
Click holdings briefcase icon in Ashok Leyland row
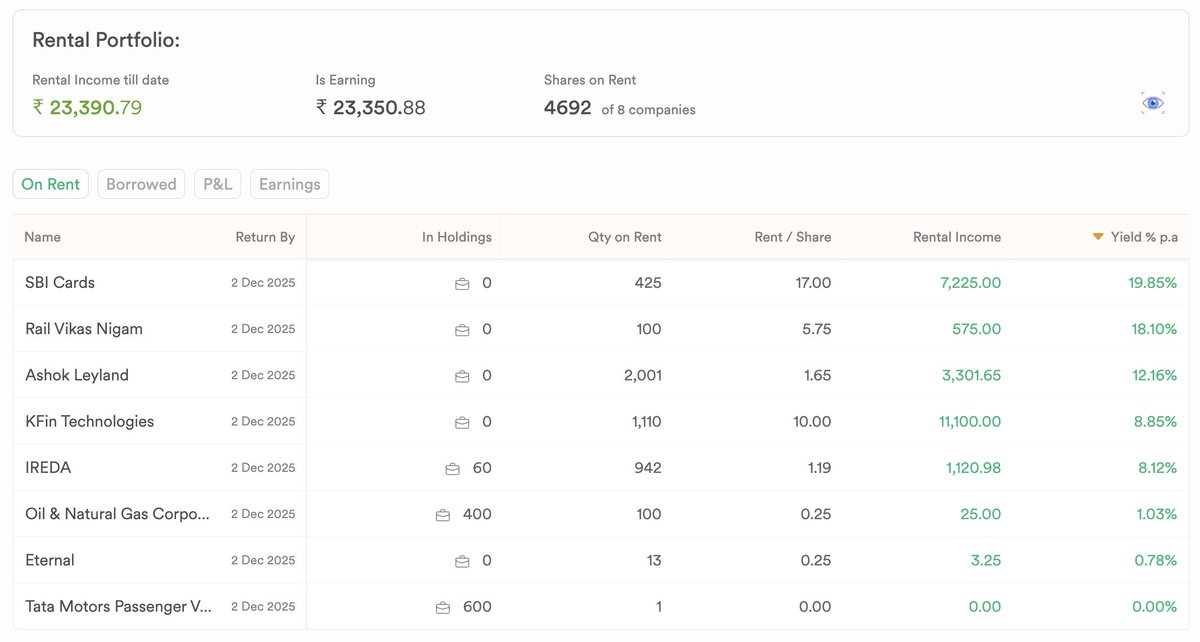(x=462, y=376)
